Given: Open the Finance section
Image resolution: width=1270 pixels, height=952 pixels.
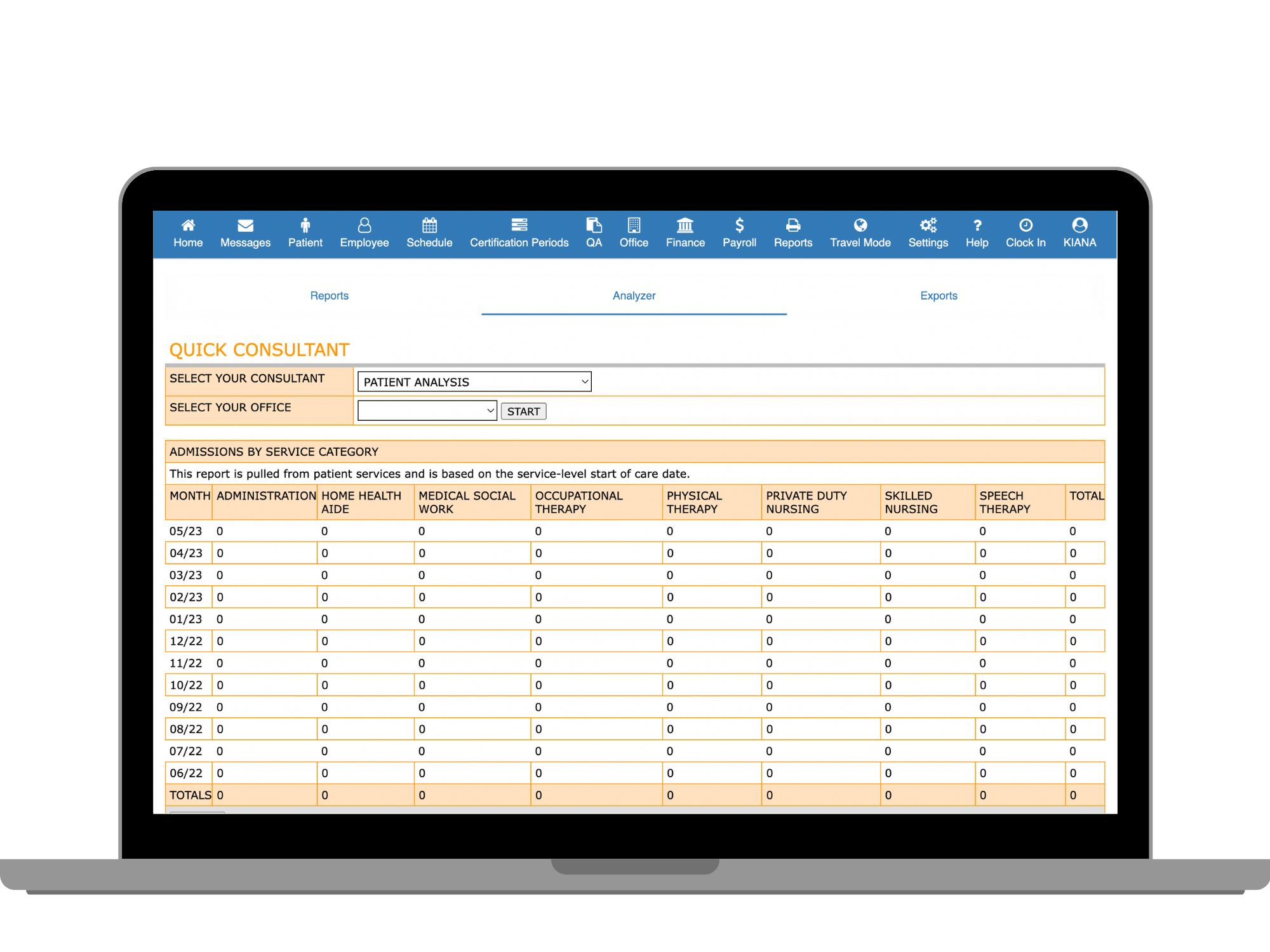Looking at the screenshot, I should click(x=685, y=234).
